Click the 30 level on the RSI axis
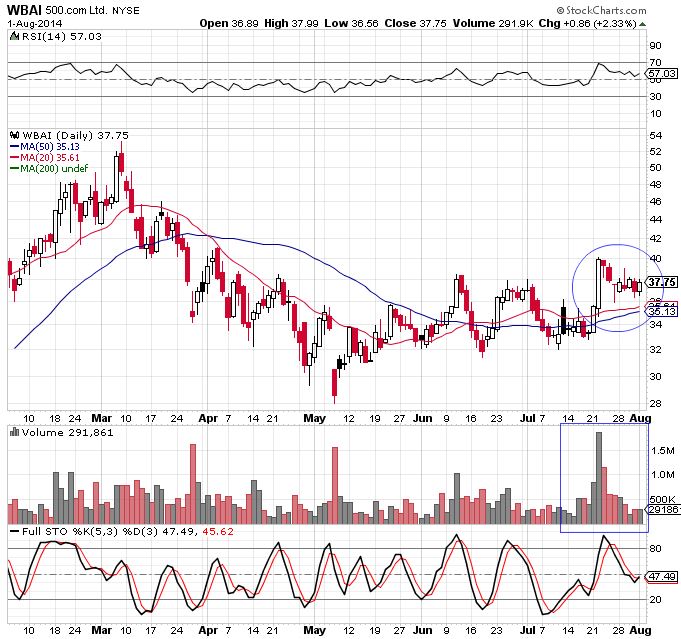The width and height of the screenshot is (681, 639). coord(655,96)
